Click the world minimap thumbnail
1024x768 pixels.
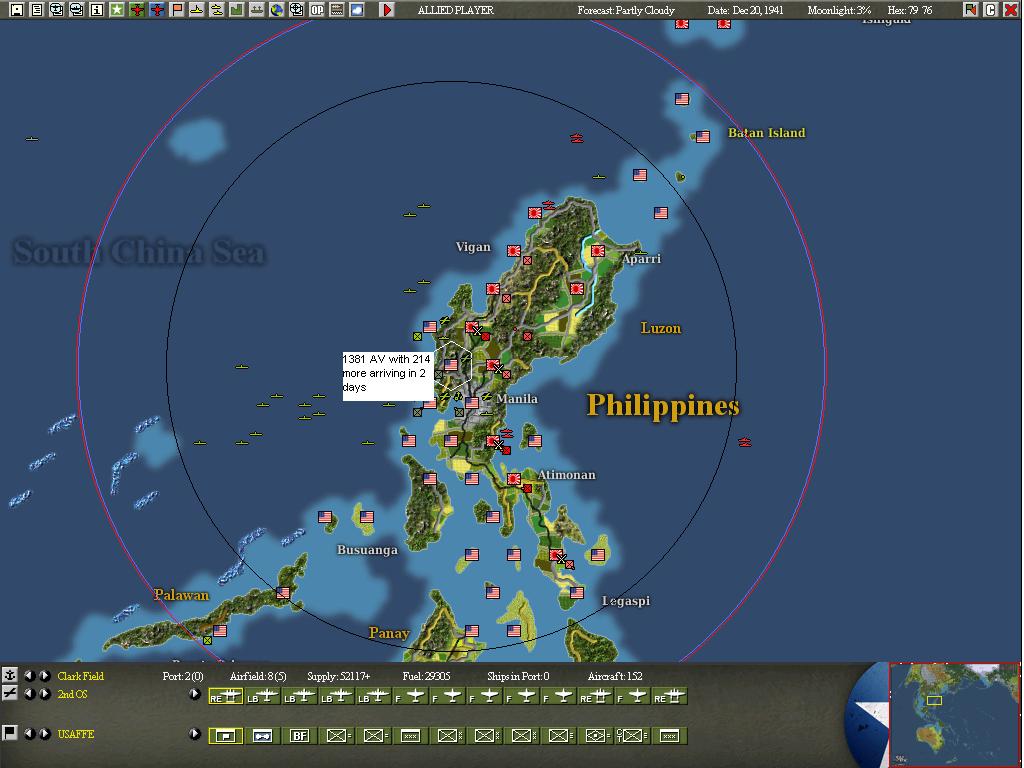pyautogui.click(x=954, y=715)
